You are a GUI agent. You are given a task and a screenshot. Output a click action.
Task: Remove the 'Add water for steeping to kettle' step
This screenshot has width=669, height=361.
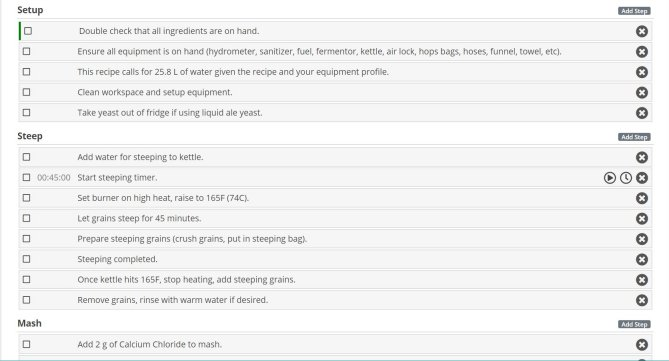[642, 157]
